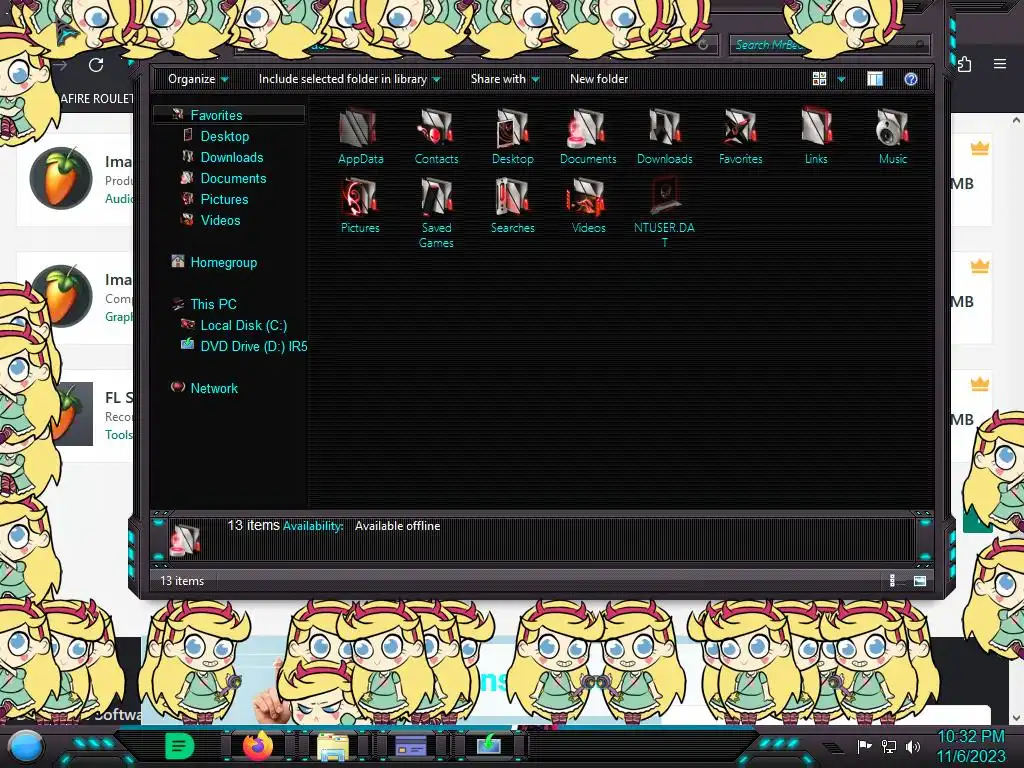Expand the view options dropdown arrow
Image resolution: width=1024 pixels, height=768 pixels.
coord(841,79)
